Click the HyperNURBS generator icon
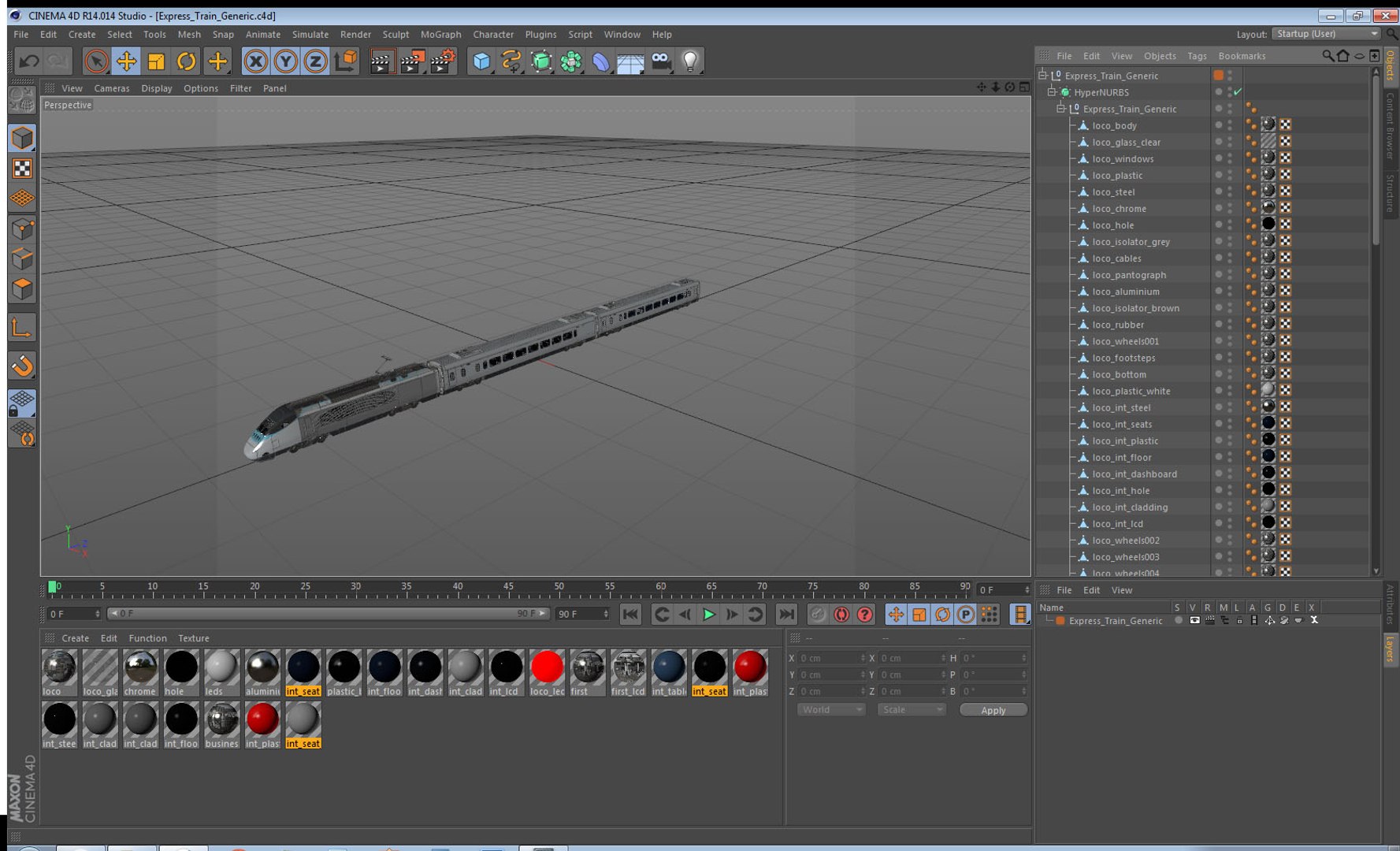This screenshot has height=851, width=1400. point(541,61)
